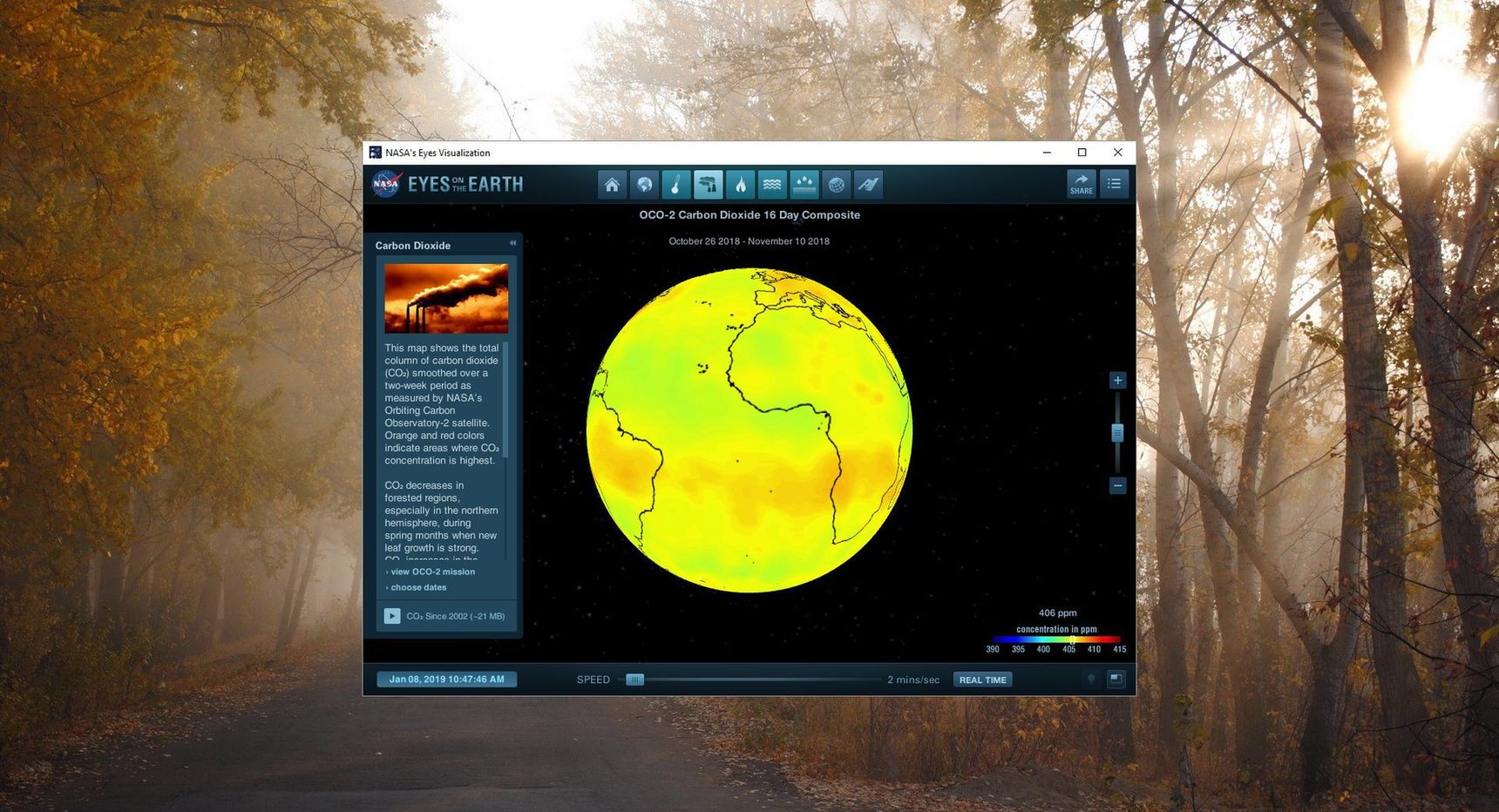The width and height of the screenshot is (1499, 812).
Task: Click the OCO-2 Carbon Dioxide composite title
Action: click(x=749, y=214)
